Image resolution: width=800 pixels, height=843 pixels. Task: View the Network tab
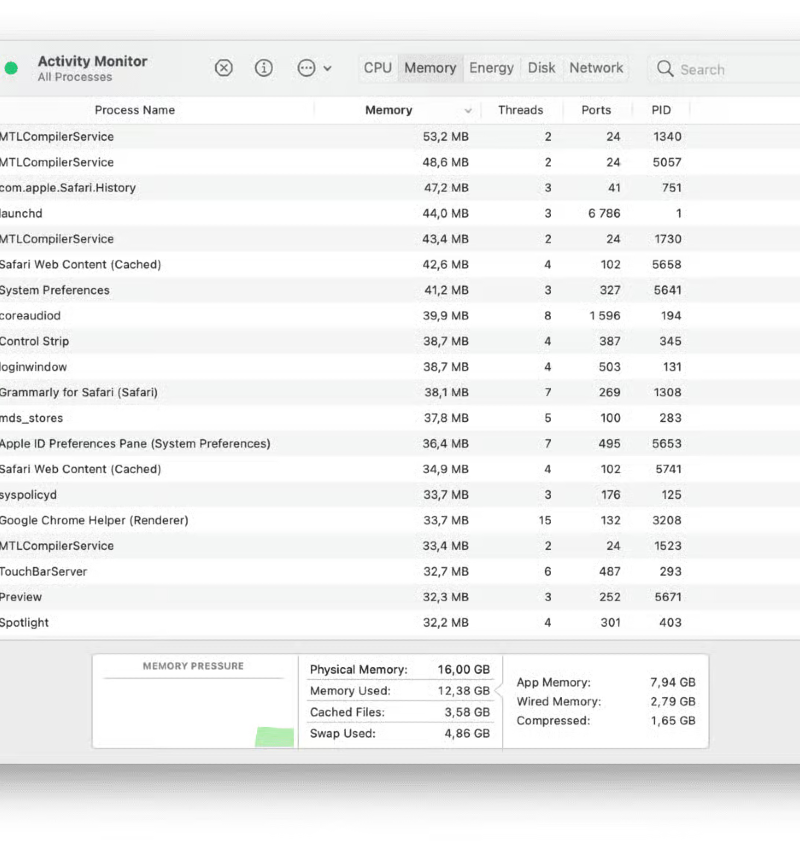click(596, 68)
